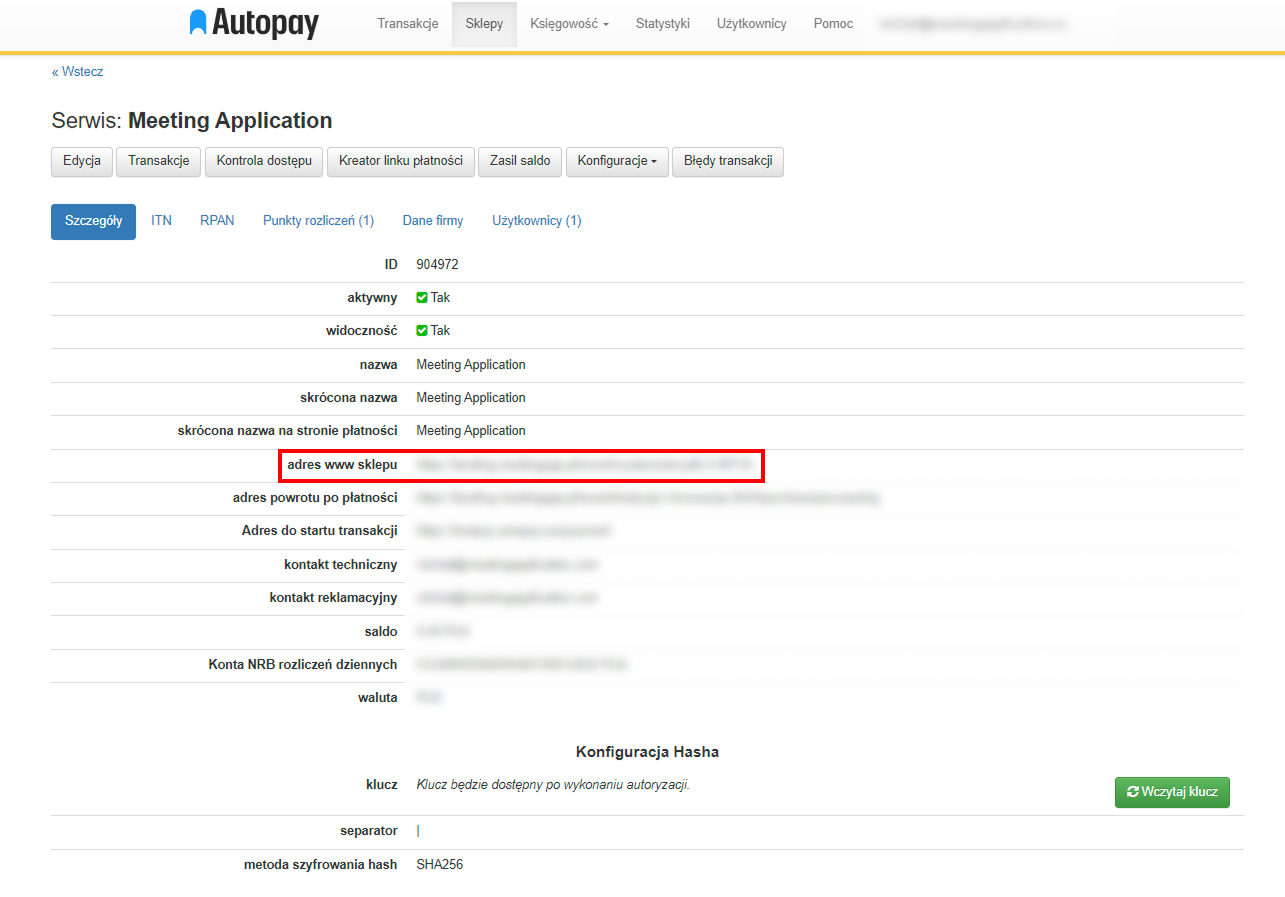Click the skrócona nazwa na stronie płatności value

471,431
